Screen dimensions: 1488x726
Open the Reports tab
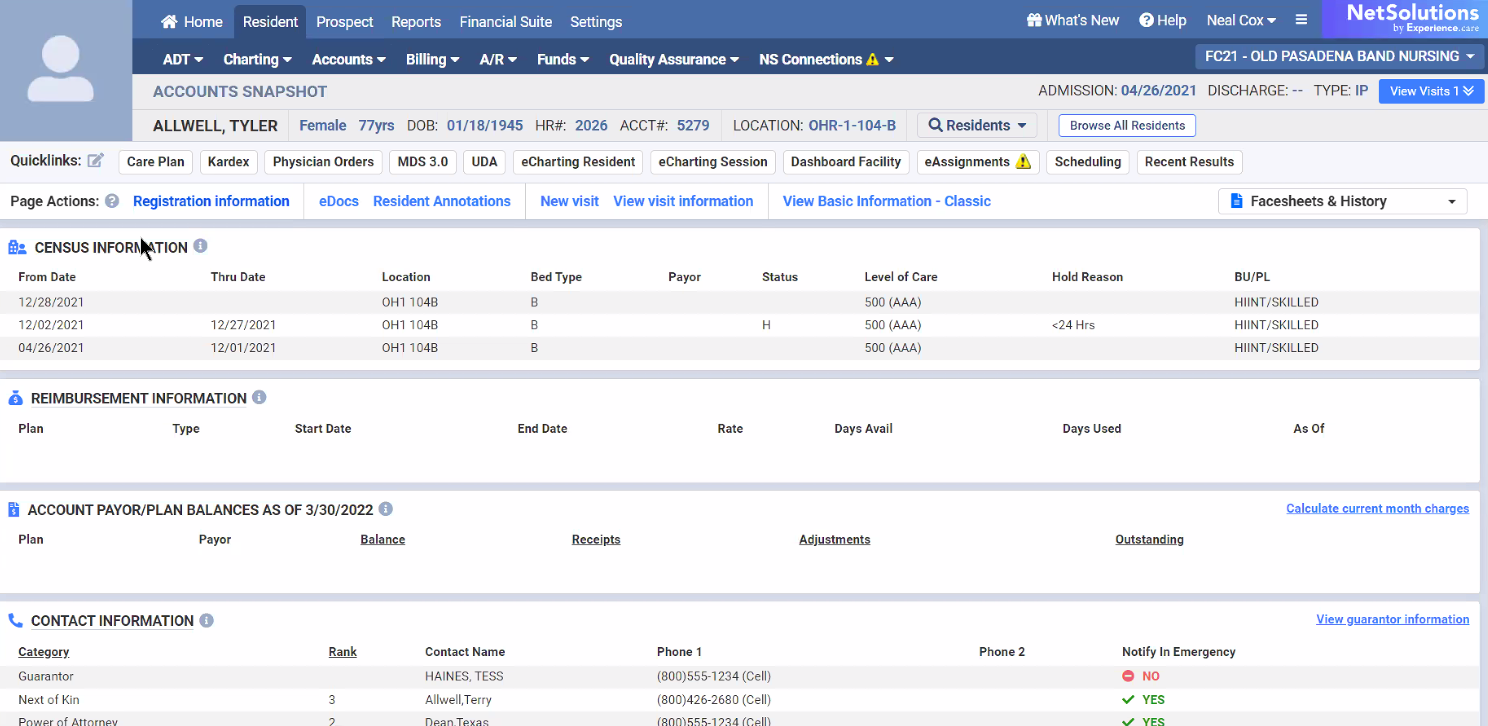(x=416, y=21)
